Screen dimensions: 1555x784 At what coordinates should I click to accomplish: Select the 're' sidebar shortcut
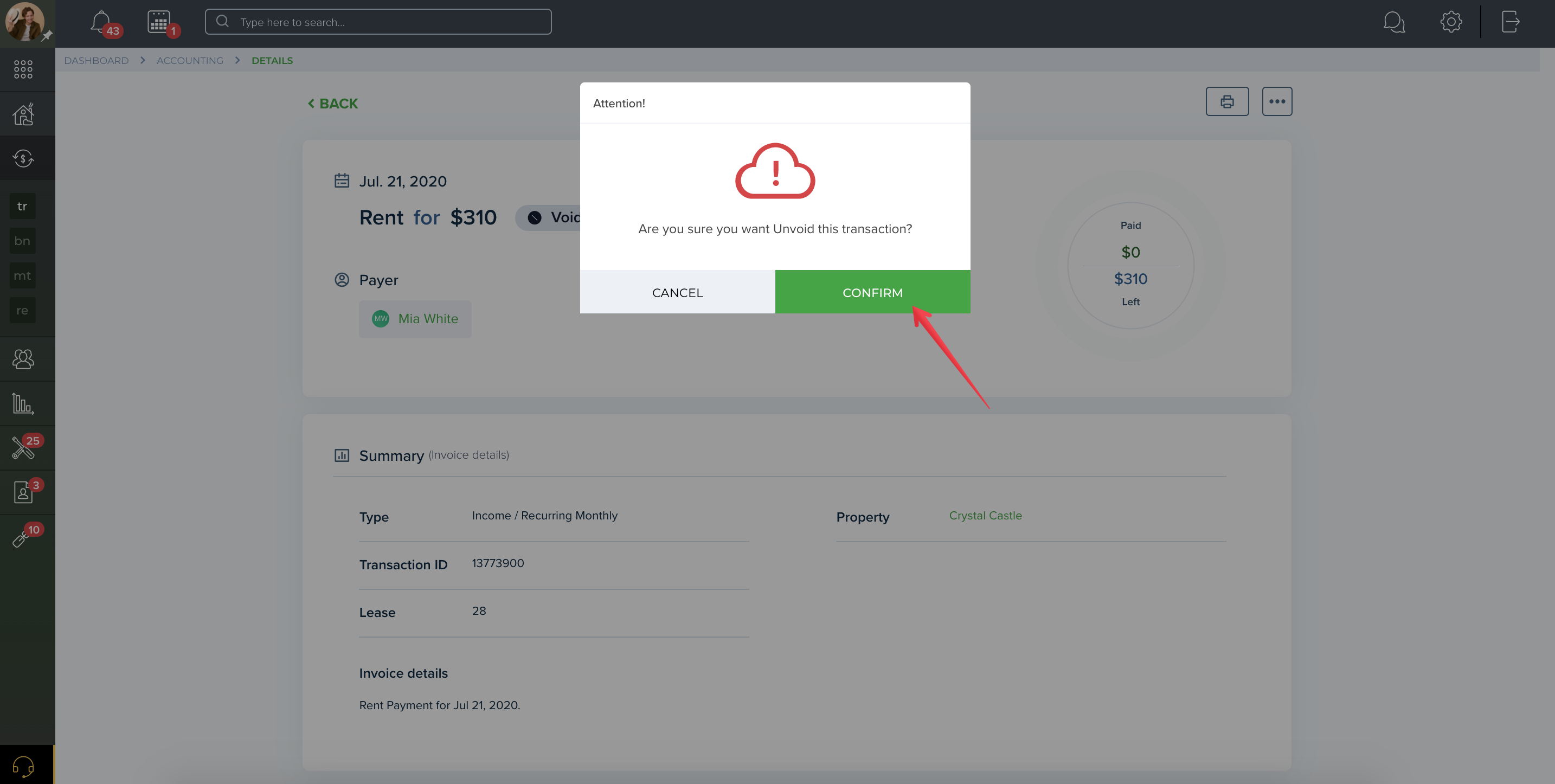click(22, 310)
